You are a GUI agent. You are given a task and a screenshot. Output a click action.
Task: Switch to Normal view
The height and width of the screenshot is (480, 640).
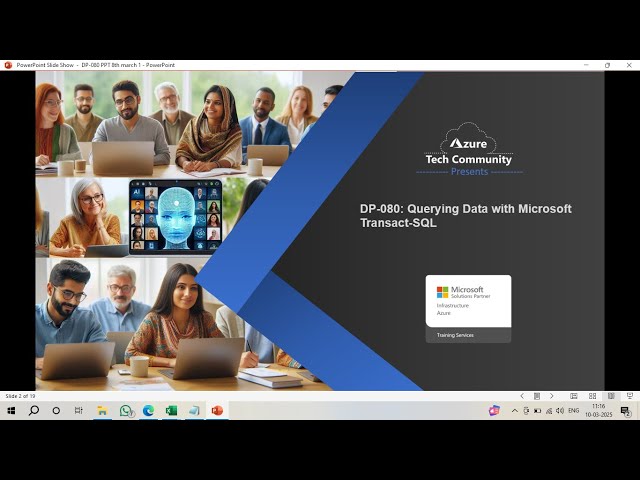pyautogui.click(x=573, y=396)
